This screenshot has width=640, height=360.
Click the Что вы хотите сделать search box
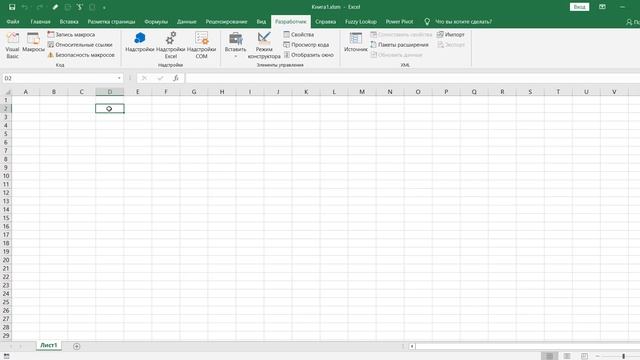click(x=463, y=22)
